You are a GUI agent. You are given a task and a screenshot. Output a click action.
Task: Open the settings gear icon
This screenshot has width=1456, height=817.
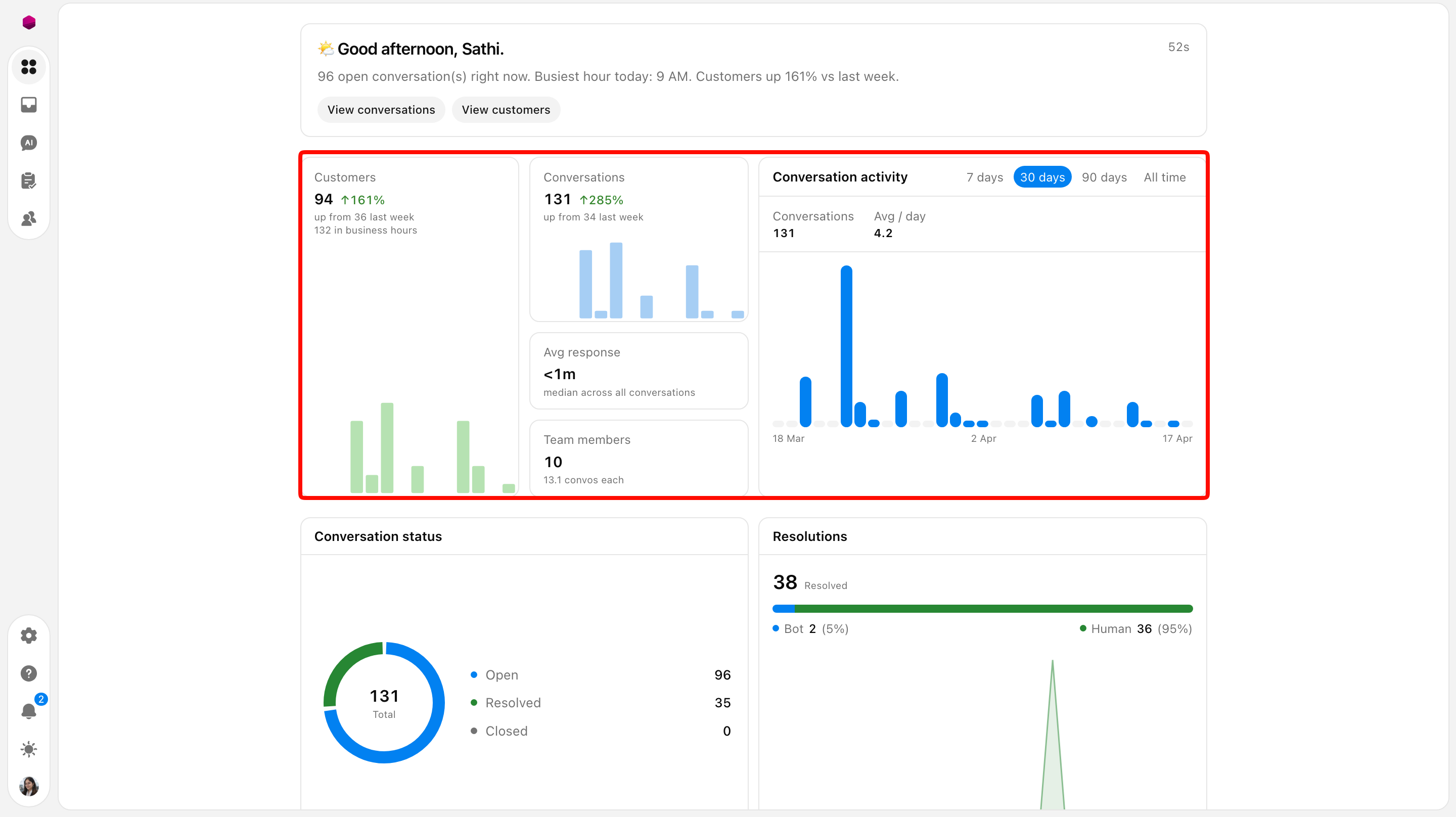point(29,636)
